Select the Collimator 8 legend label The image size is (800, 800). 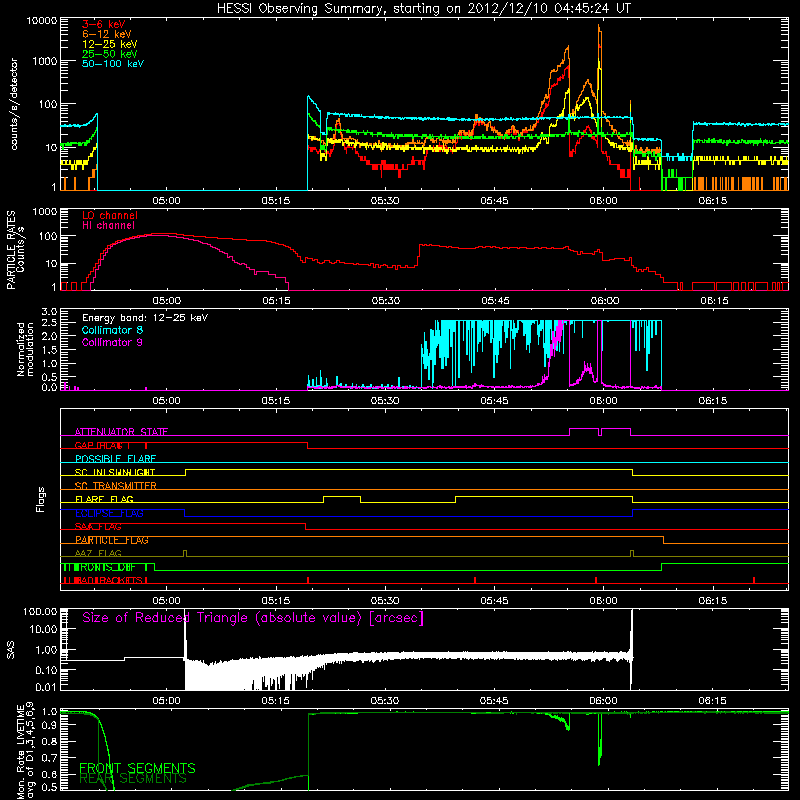point(113,330)
